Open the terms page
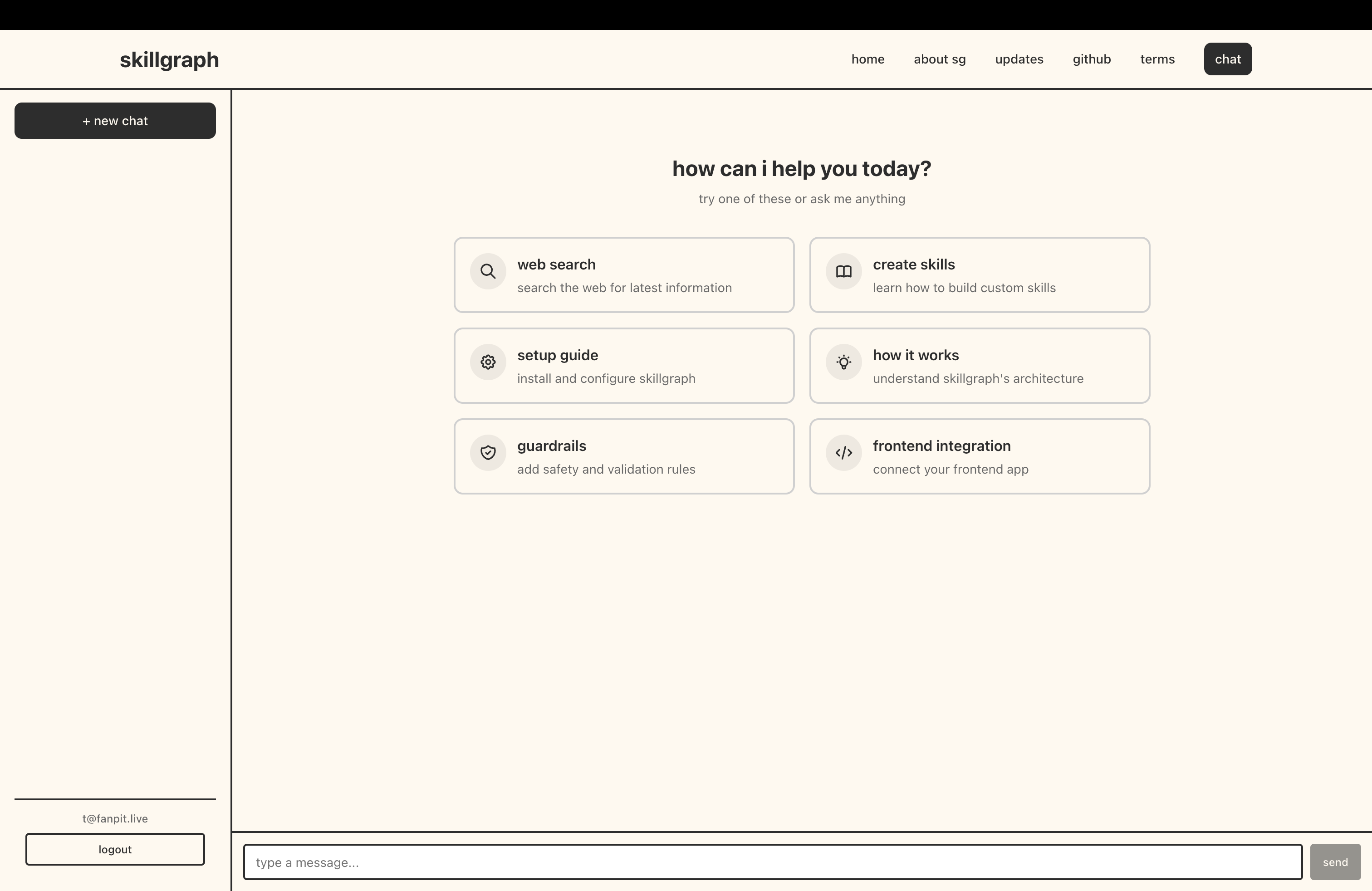Image resolution: width=1372 pixels, height=891 pixels. (x=1157, y=59)
